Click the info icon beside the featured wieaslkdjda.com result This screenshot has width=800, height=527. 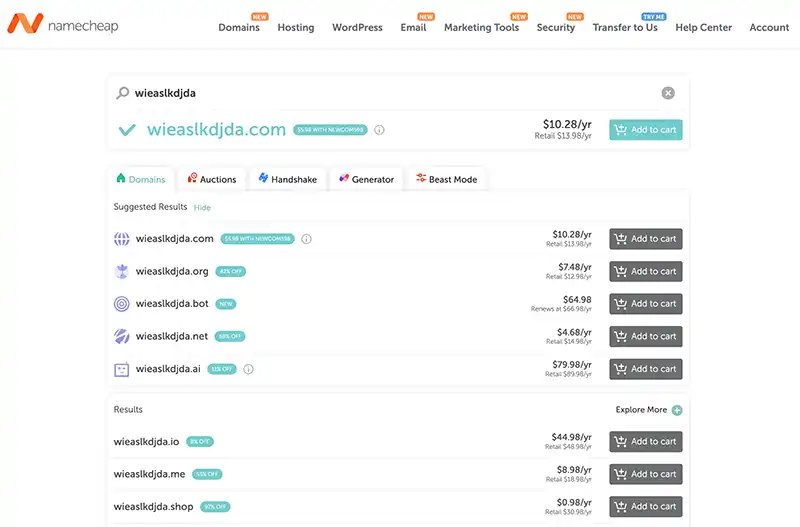[x=379, y=130]
